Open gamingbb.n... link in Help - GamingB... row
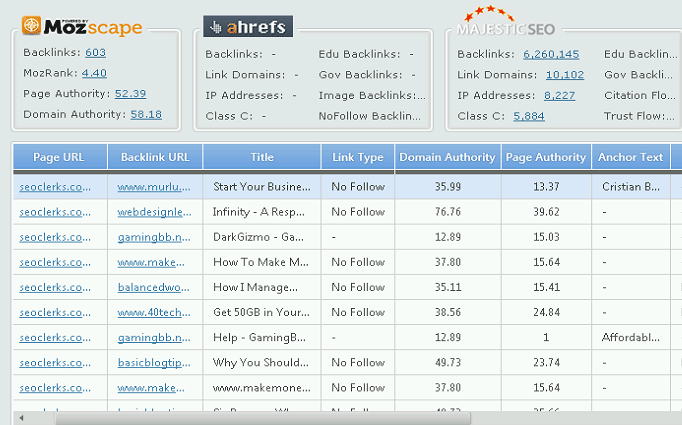 pyautogui.click(x=154, y=338)
